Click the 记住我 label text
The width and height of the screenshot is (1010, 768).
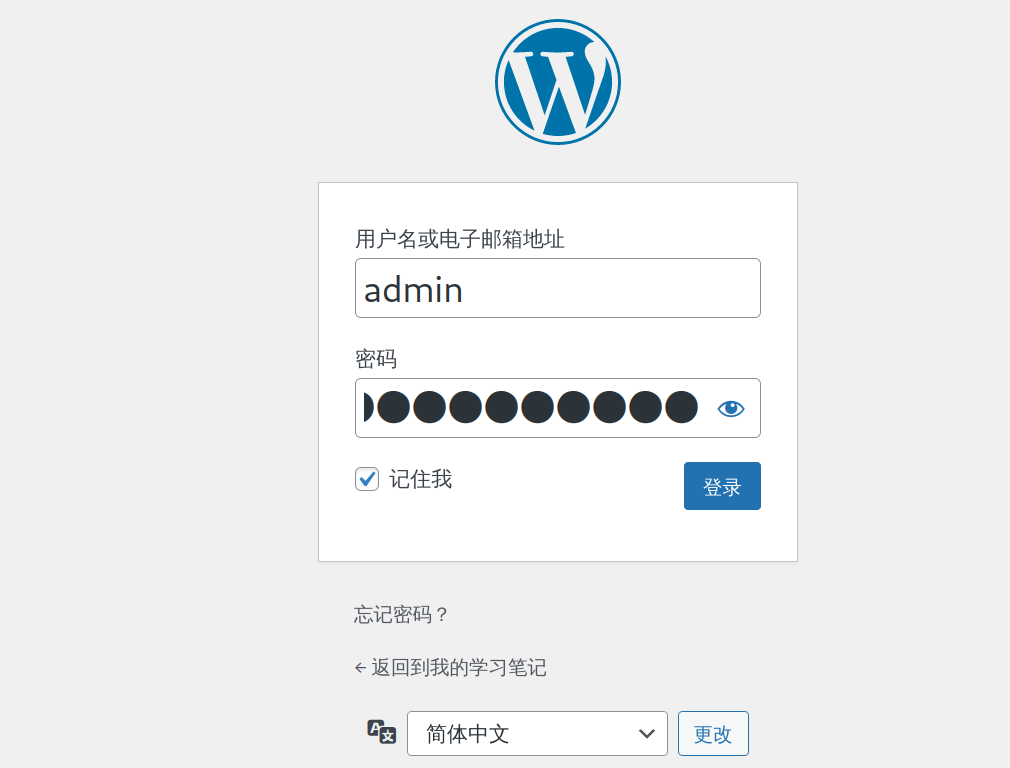(x=420, y=480)
